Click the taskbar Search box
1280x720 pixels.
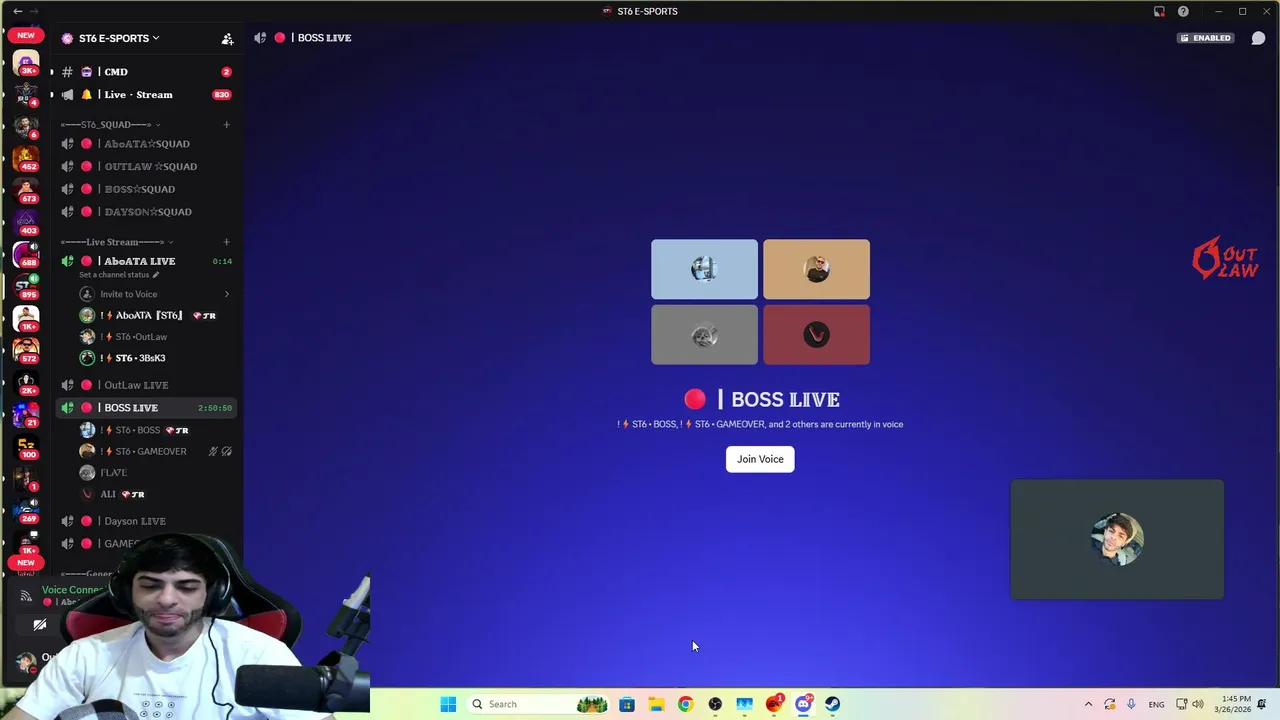[x=538, y=704]
